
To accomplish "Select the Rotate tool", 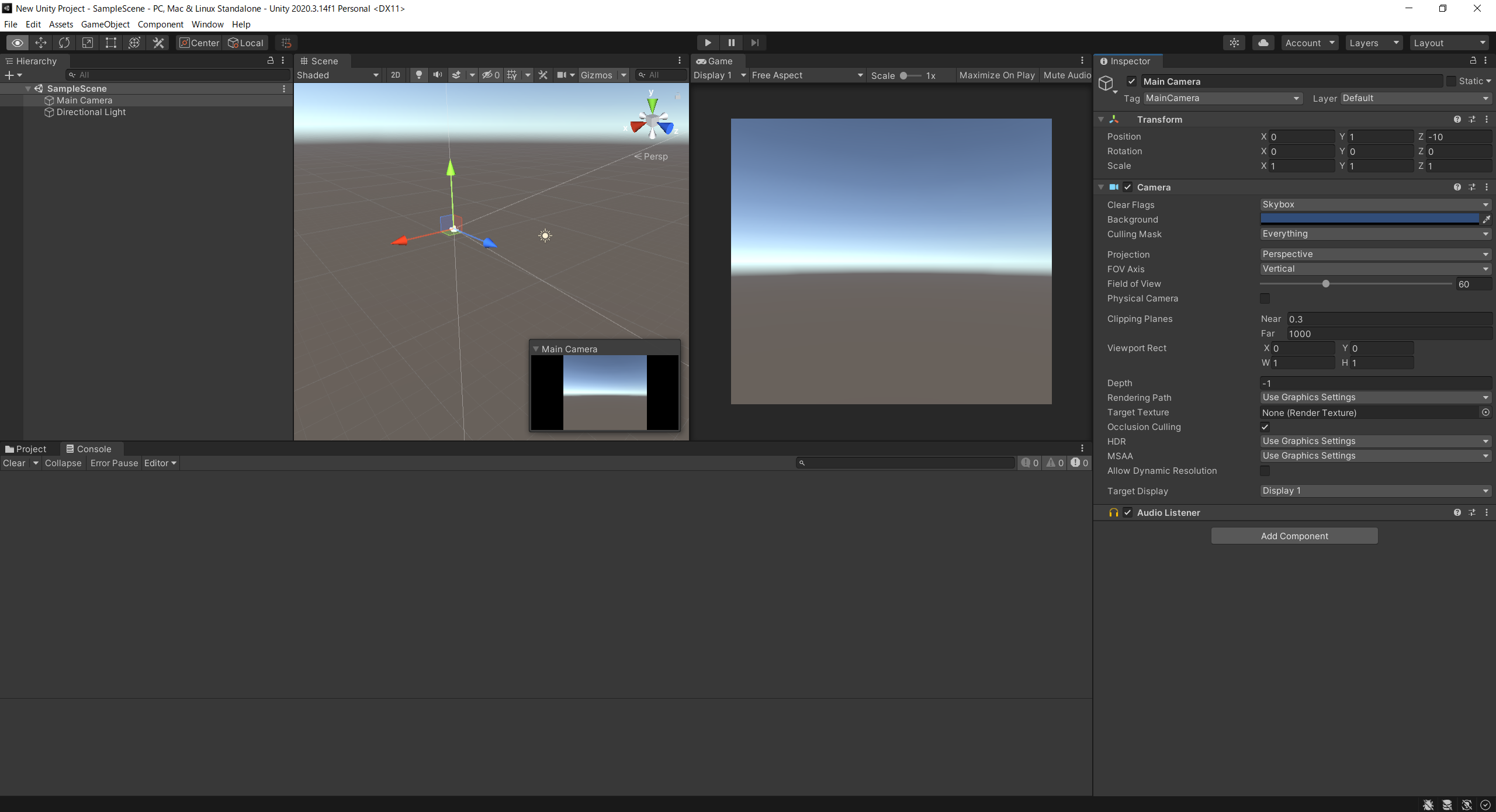I will pos(64,43).
